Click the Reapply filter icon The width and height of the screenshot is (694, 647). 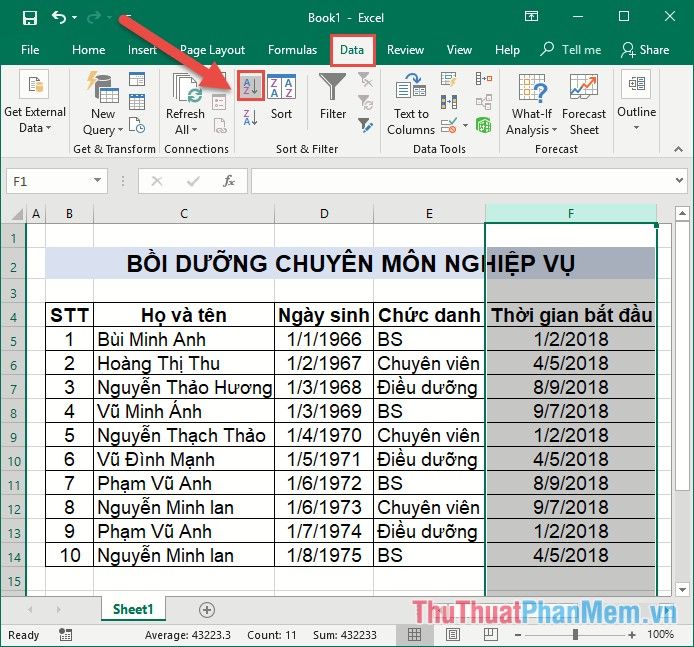[x=366, y=103]
